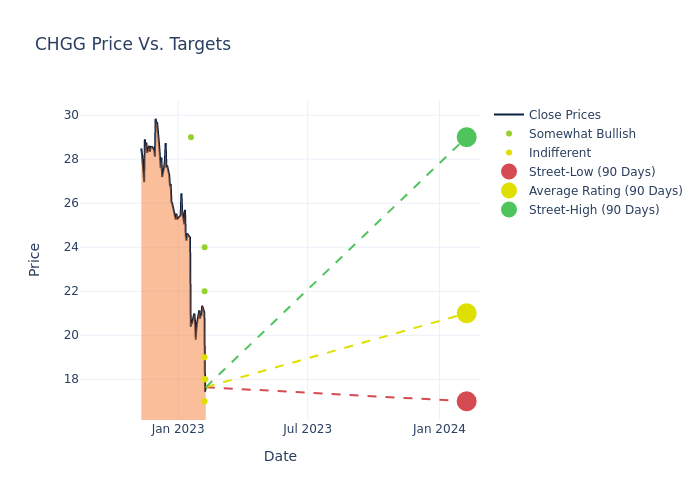
Task: Click the green circle swatch in legend
Action: (509, 210)
